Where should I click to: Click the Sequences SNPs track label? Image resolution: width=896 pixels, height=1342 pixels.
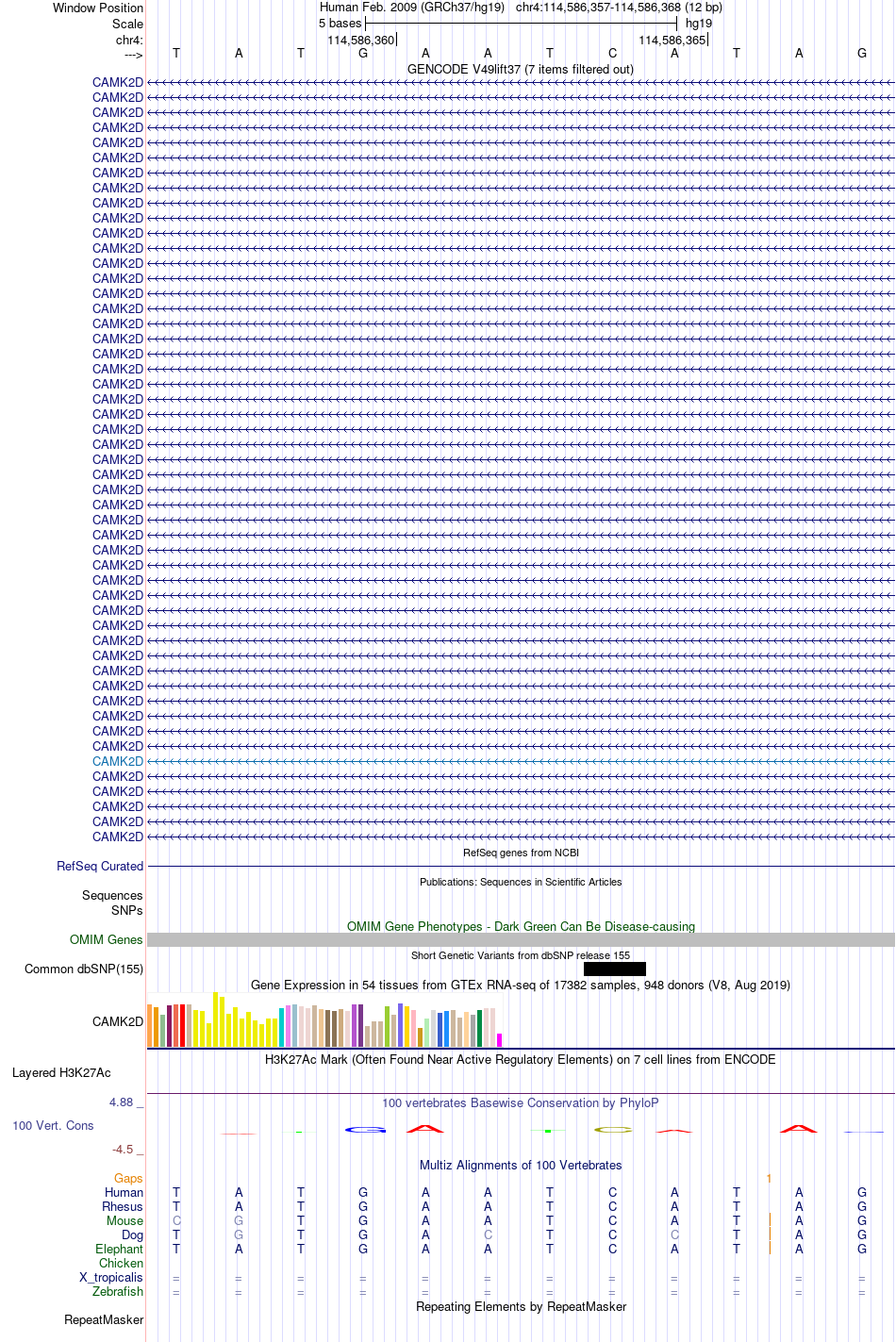112,903
